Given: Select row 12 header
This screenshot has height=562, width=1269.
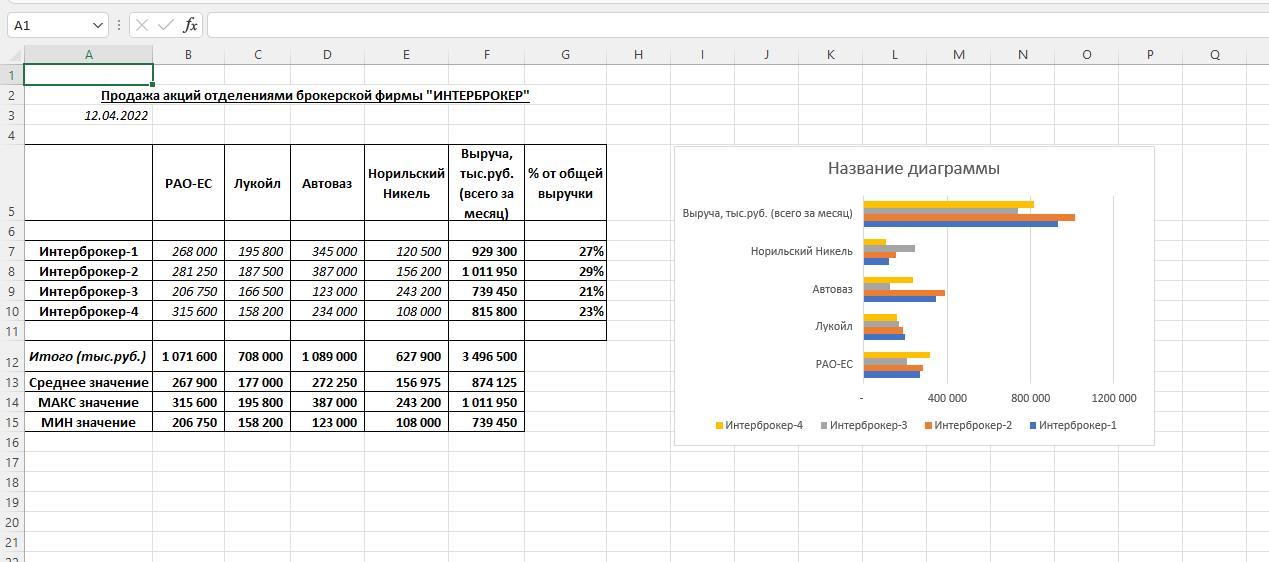Looking at the screenshot, I should pyautogui.click(x=11, y=356).
